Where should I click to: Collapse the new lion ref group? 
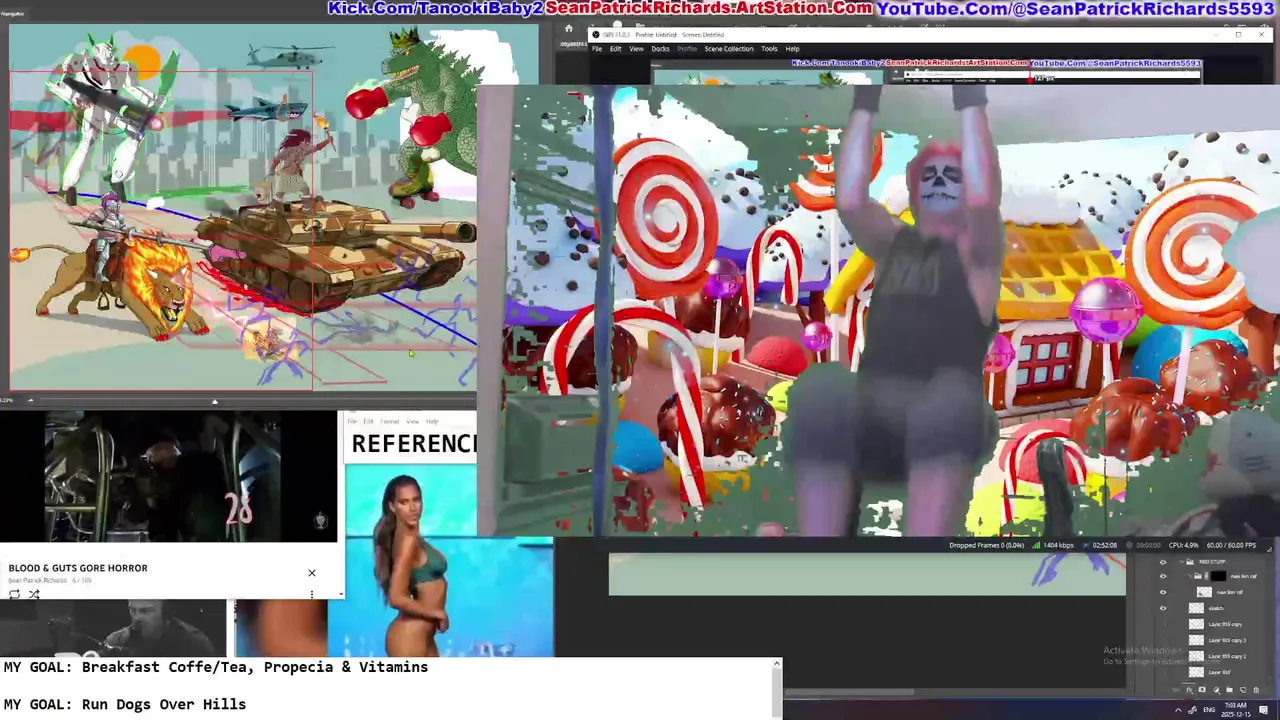point(1190,576)
